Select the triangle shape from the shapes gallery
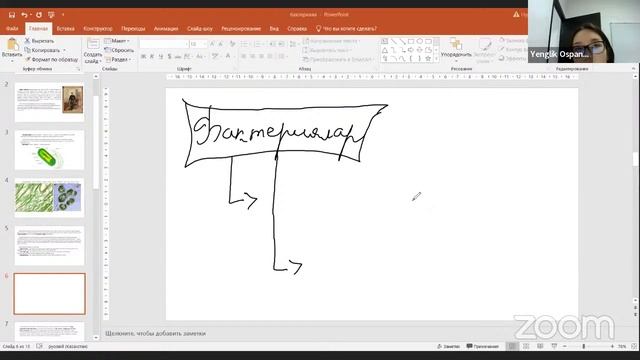Image resolution: width=640 pixels, height=360 pixels. coord(385,50)
